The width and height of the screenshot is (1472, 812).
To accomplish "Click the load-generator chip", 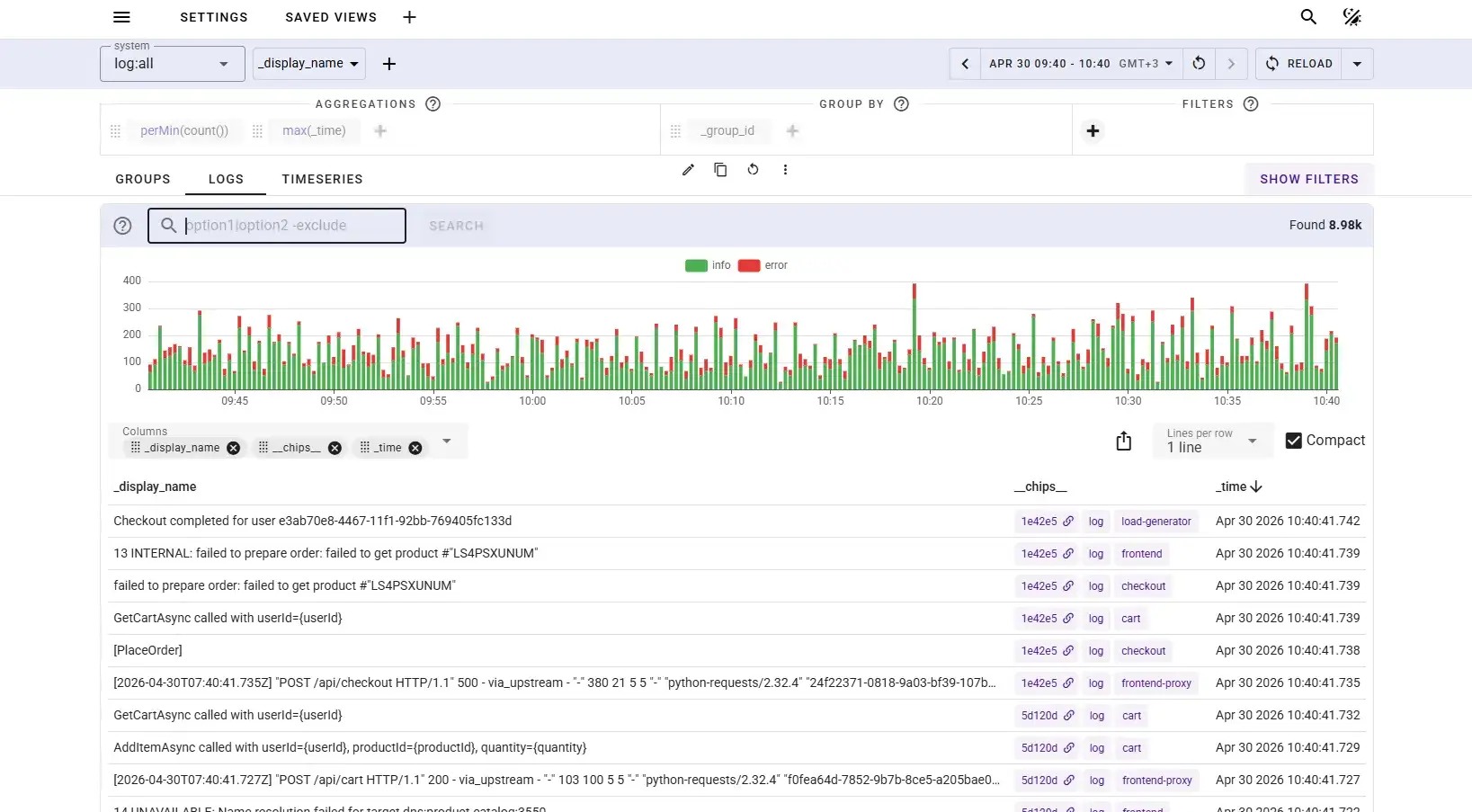I will tap(1156, 522).
